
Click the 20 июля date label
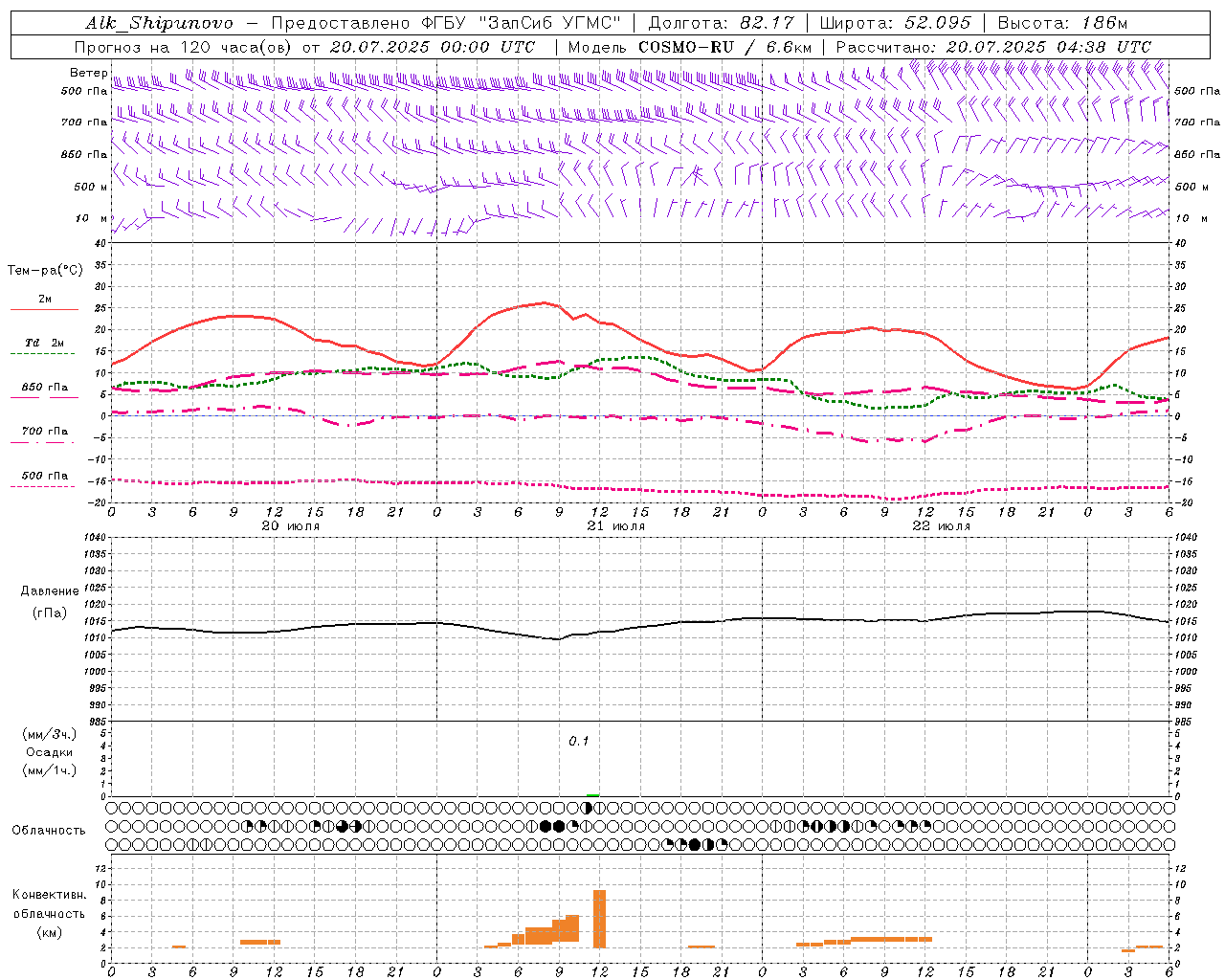[291, 526]
